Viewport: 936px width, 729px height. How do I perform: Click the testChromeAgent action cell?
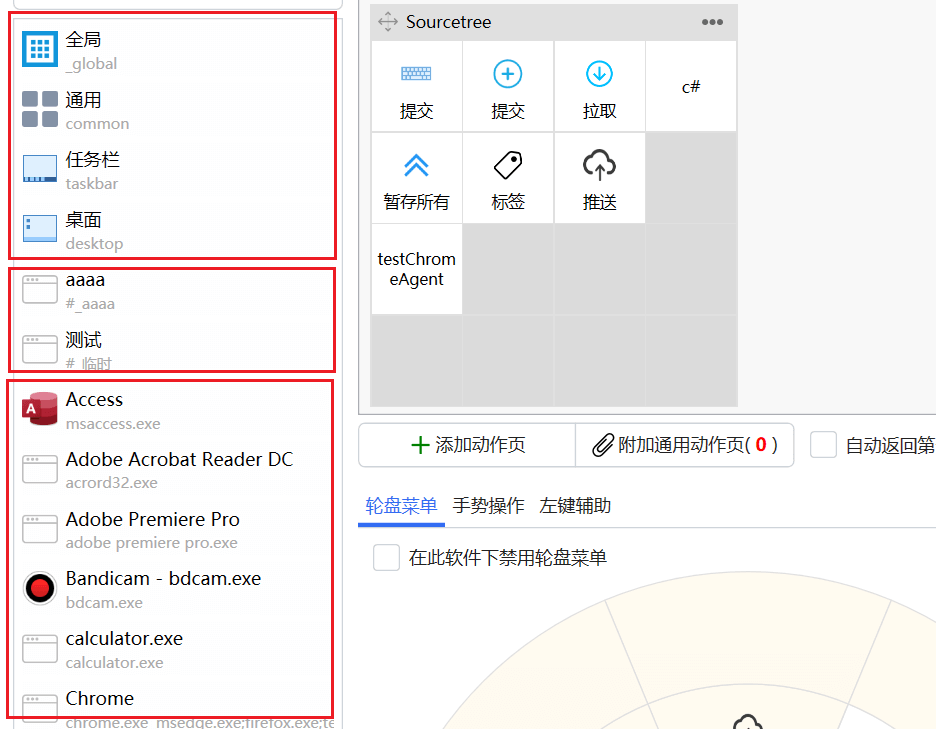[417, 269]
